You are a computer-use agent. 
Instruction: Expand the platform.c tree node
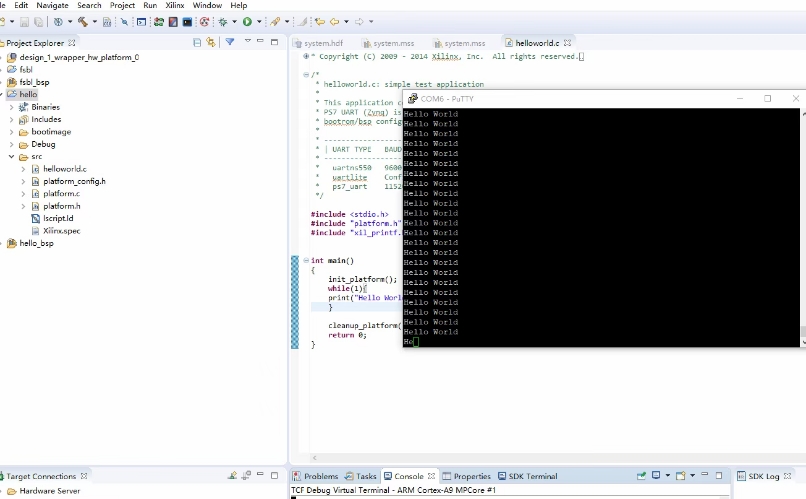pyautogui.click(x=23, y=194)
